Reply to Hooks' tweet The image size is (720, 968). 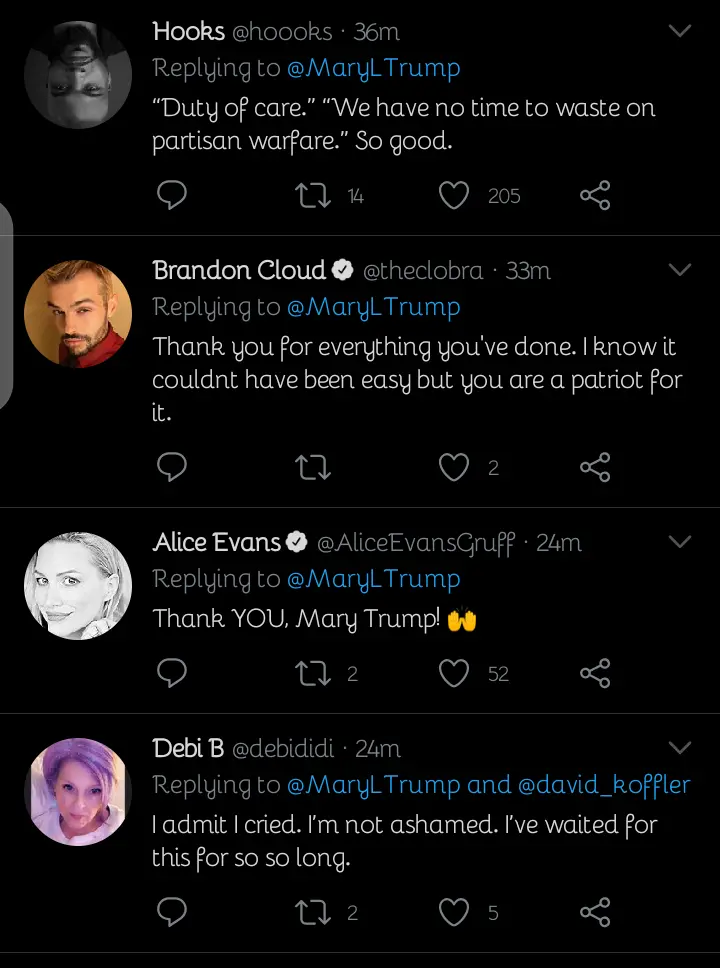(x=173, y=195)
